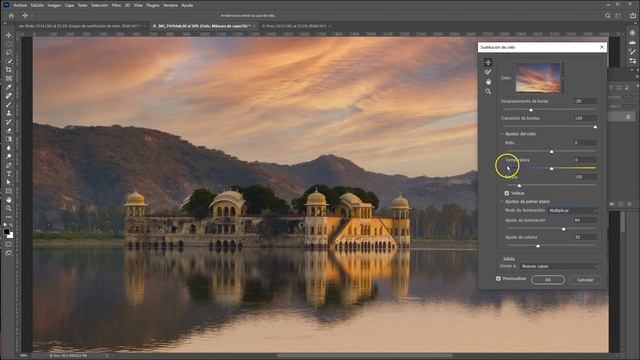Select the Hand tool in the main toolbar
The image size is (640, 360).
click(9, 200)
